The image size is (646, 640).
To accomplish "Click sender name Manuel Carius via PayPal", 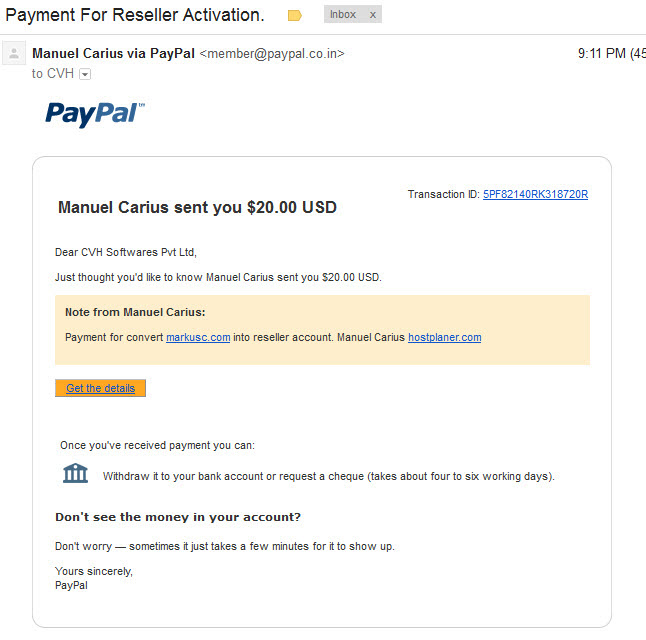I will (113, 54).
